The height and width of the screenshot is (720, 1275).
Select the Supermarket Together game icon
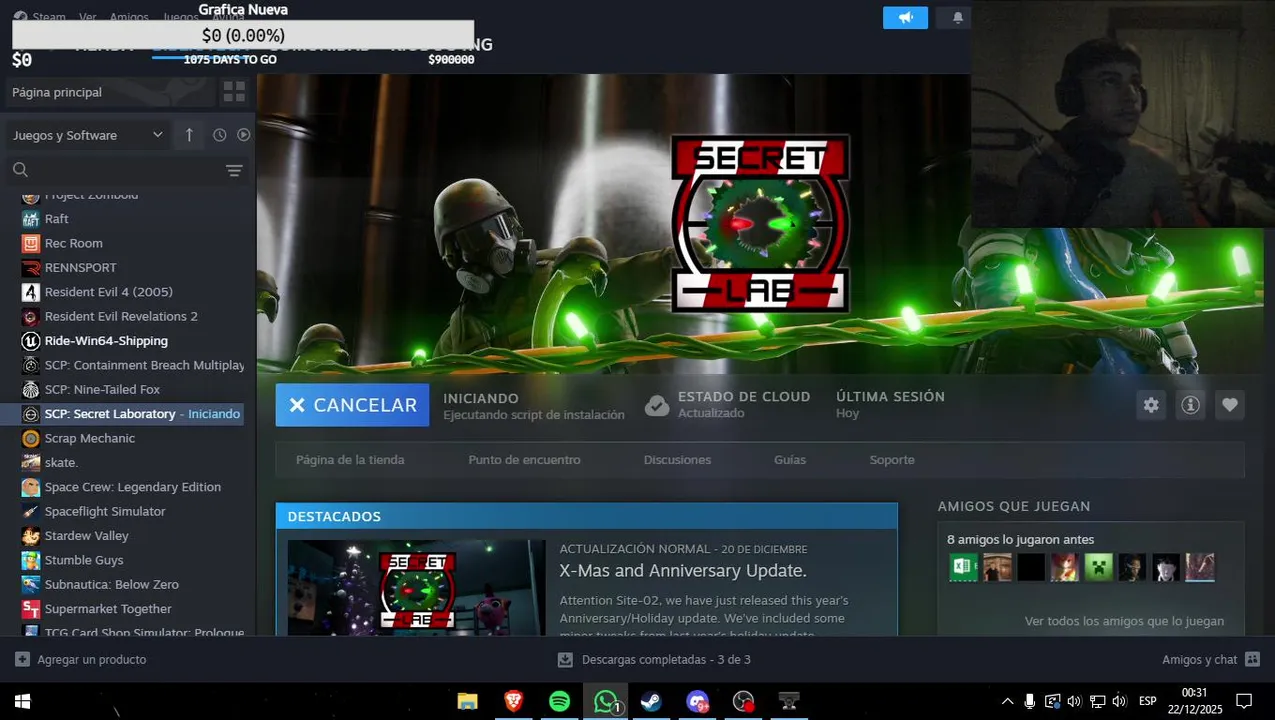[x=30, y=609]
